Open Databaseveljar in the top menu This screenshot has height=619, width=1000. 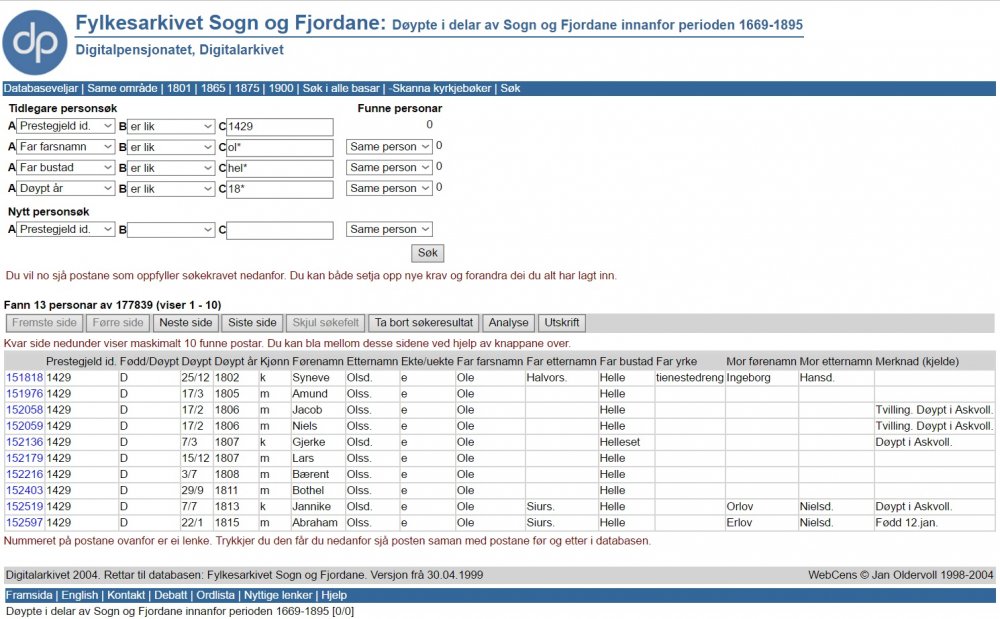(x=41, y=88)
